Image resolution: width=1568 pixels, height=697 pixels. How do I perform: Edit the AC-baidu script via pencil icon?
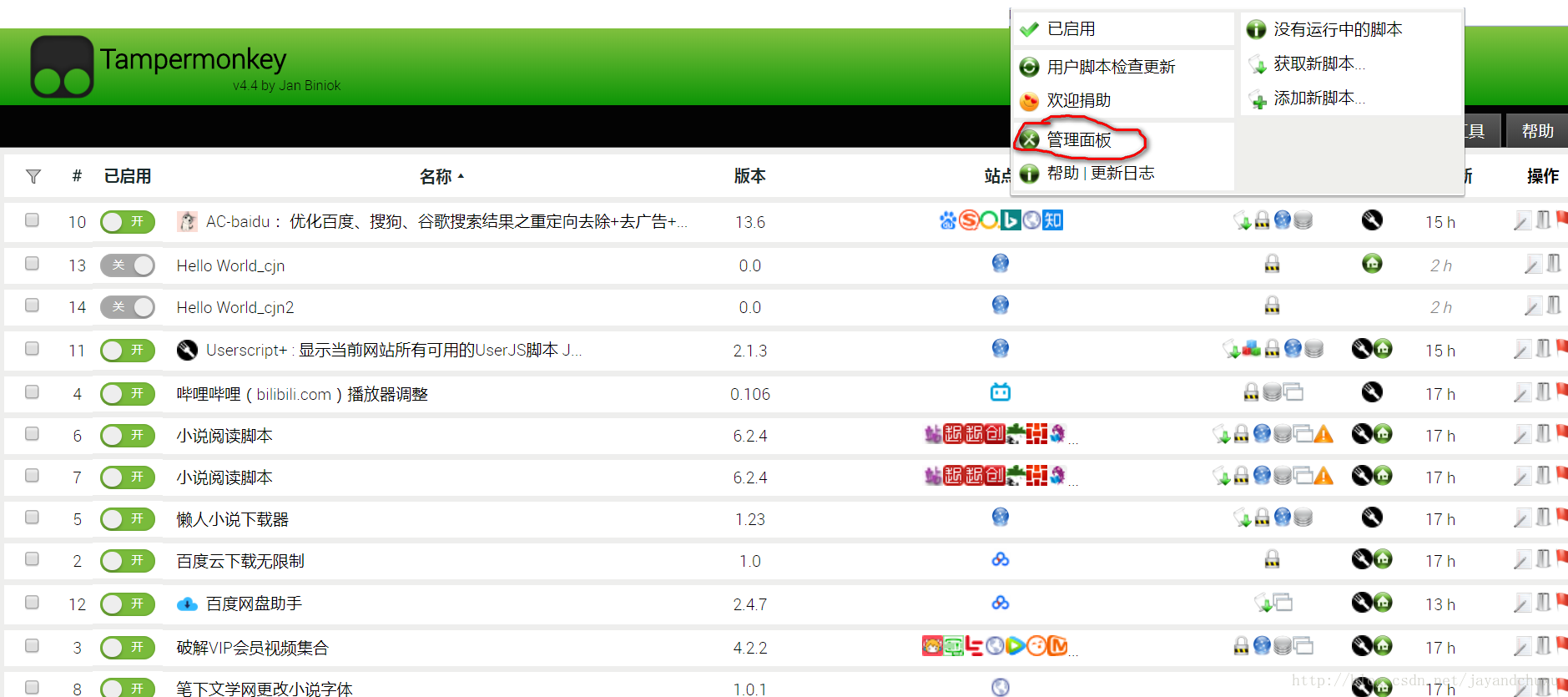pyautogui.click(x=1522, y=221)
